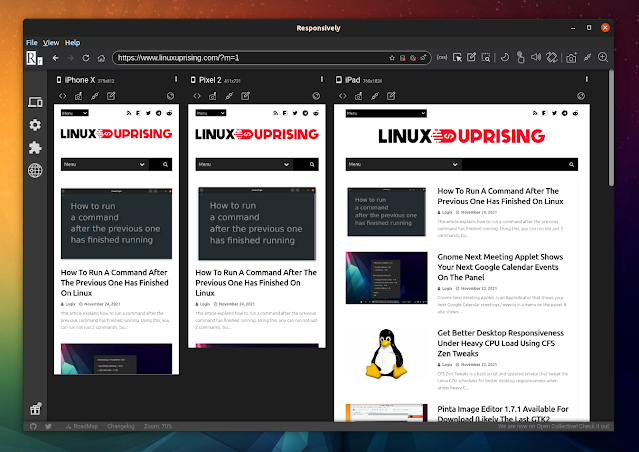This screenshot has width=639, height=452.
Task: Go forward with the forward arrow
Action: coord(71,58)
